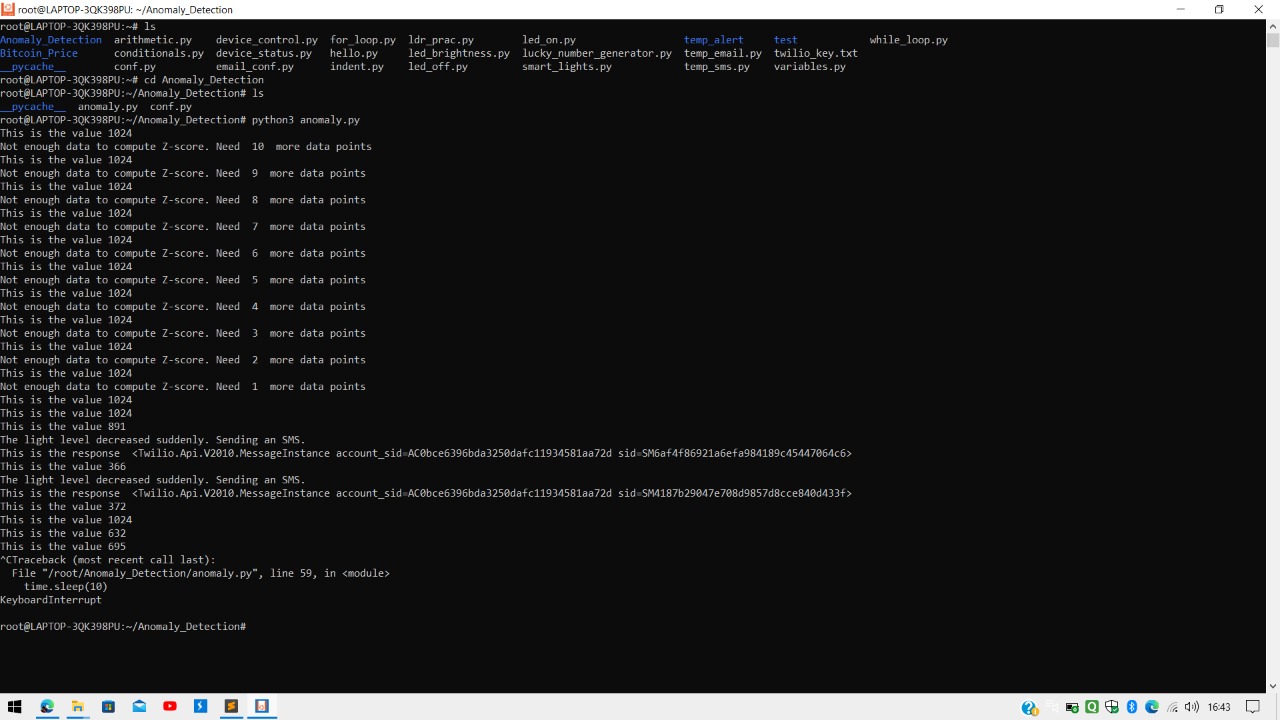Screen dimensions: 1280x720
Task: Click the 'time.sleep(10)' traceback line
Action: click(x=66, y=587)
